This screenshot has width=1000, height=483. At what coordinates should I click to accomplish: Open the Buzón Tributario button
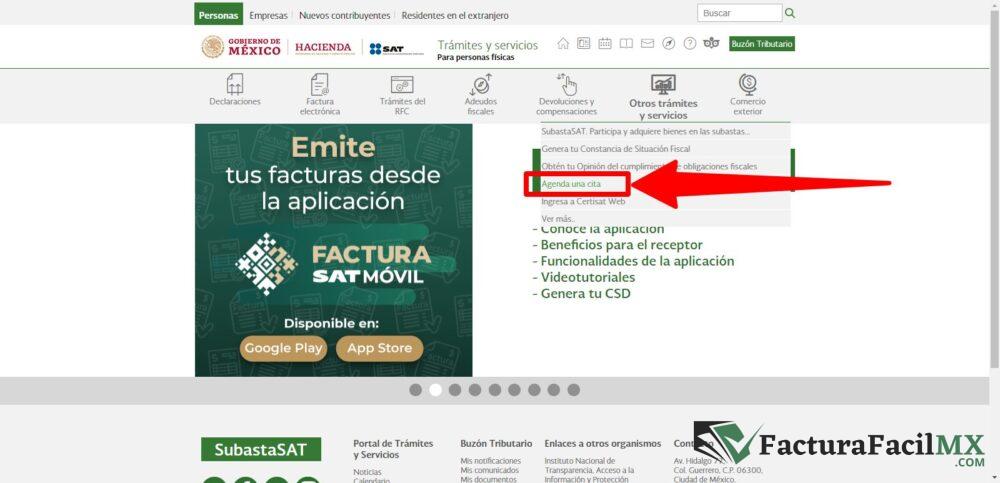coord(762,44)
